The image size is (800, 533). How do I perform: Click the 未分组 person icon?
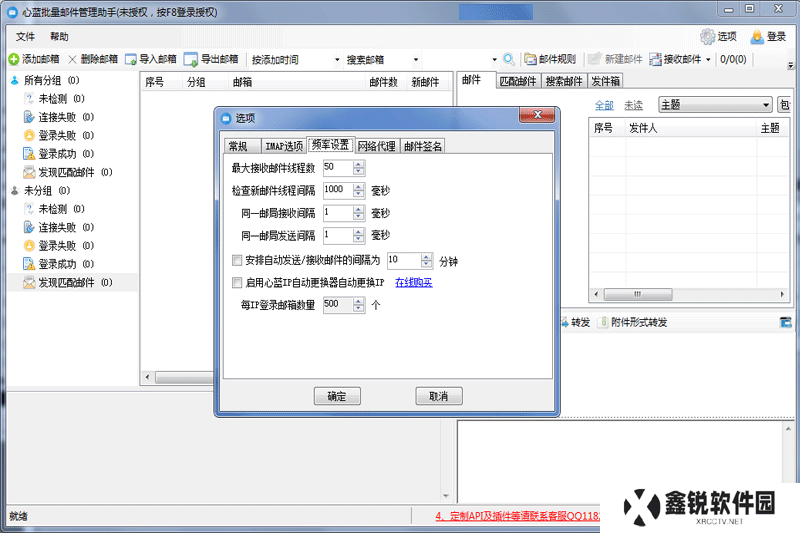coord(15,190)
